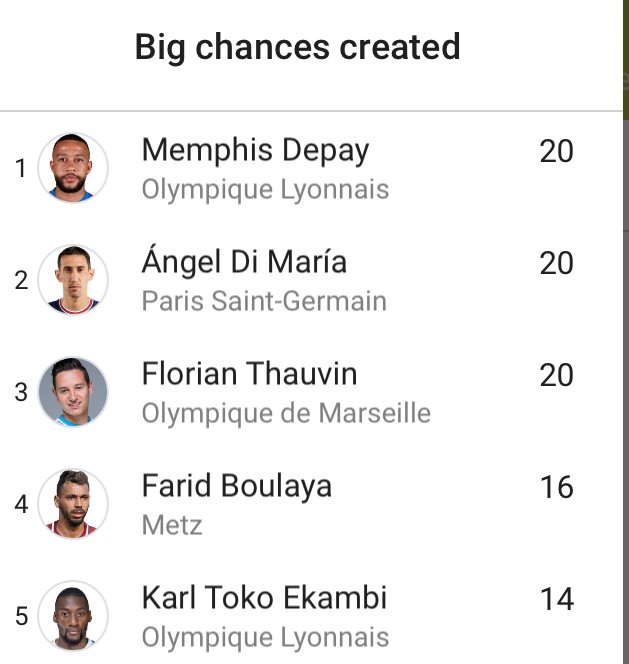Open Farid Boulaya's player photo
Screen dimensions: 629x664
pyautogui.click(x=73, y=504)
